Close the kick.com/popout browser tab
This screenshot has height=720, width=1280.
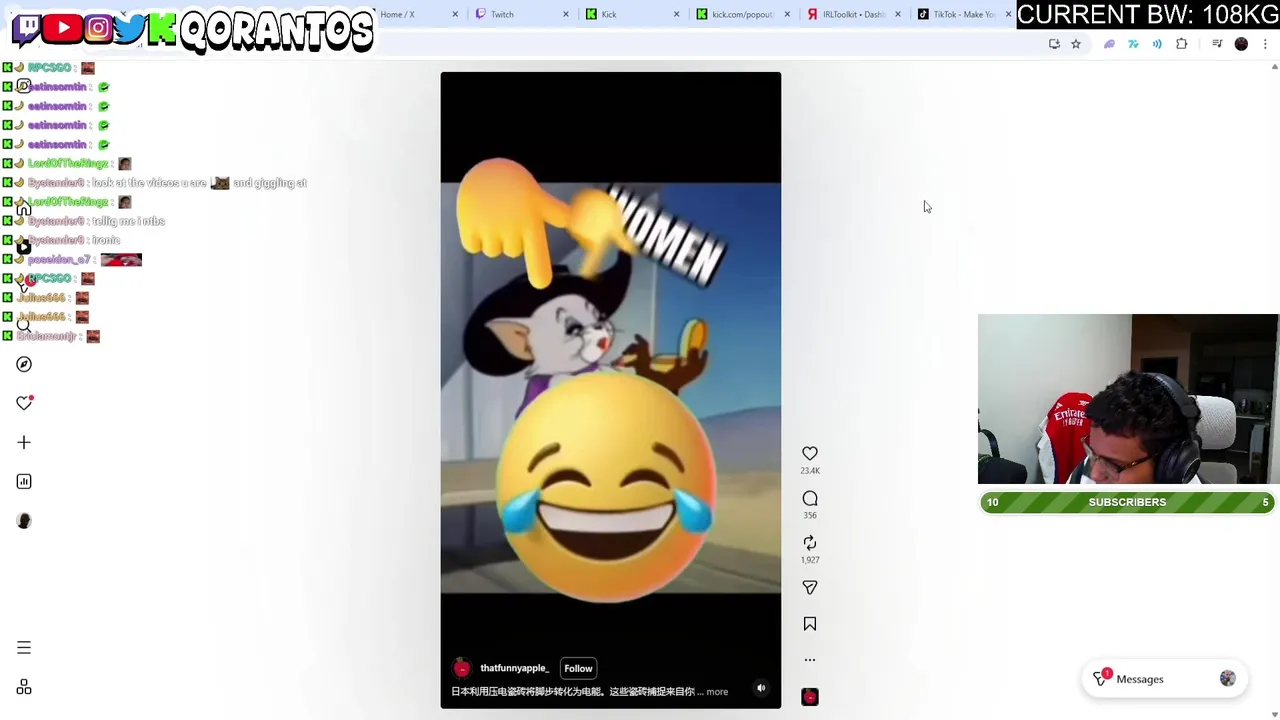pyautogui.click(x=787, y=14)
